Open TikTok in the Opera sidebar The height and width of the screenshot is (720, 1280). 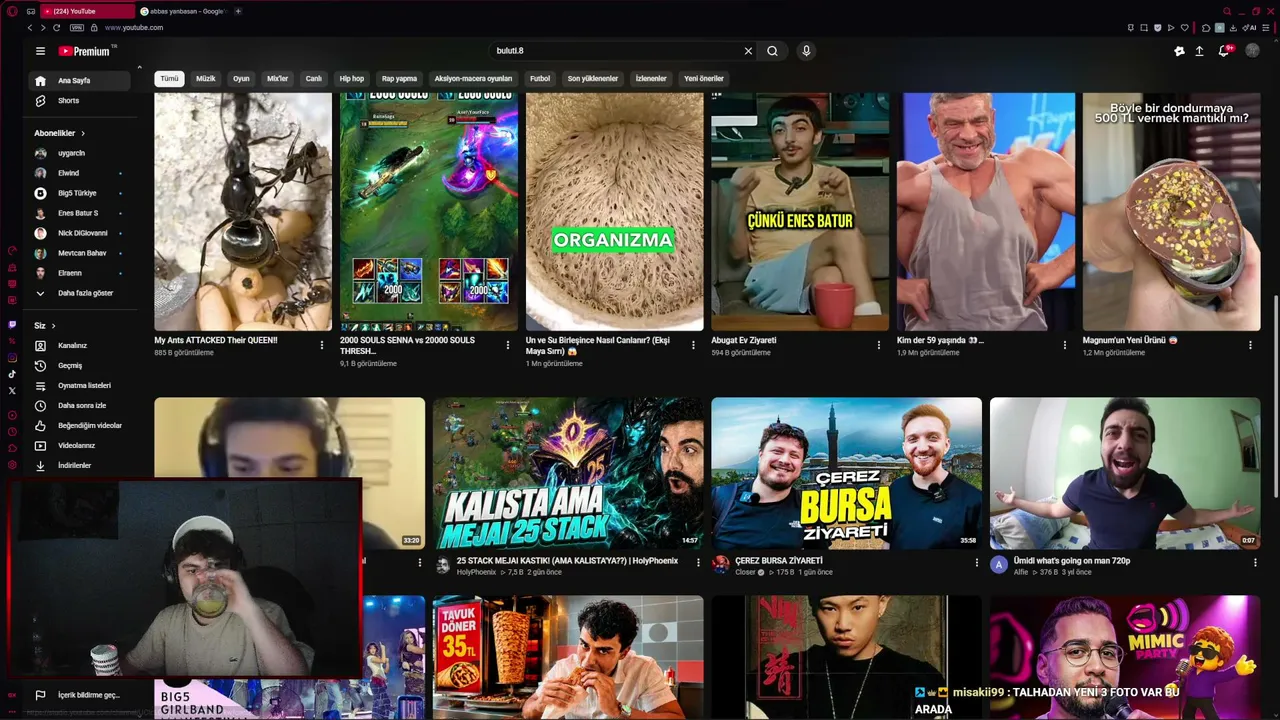coord(12,374)
